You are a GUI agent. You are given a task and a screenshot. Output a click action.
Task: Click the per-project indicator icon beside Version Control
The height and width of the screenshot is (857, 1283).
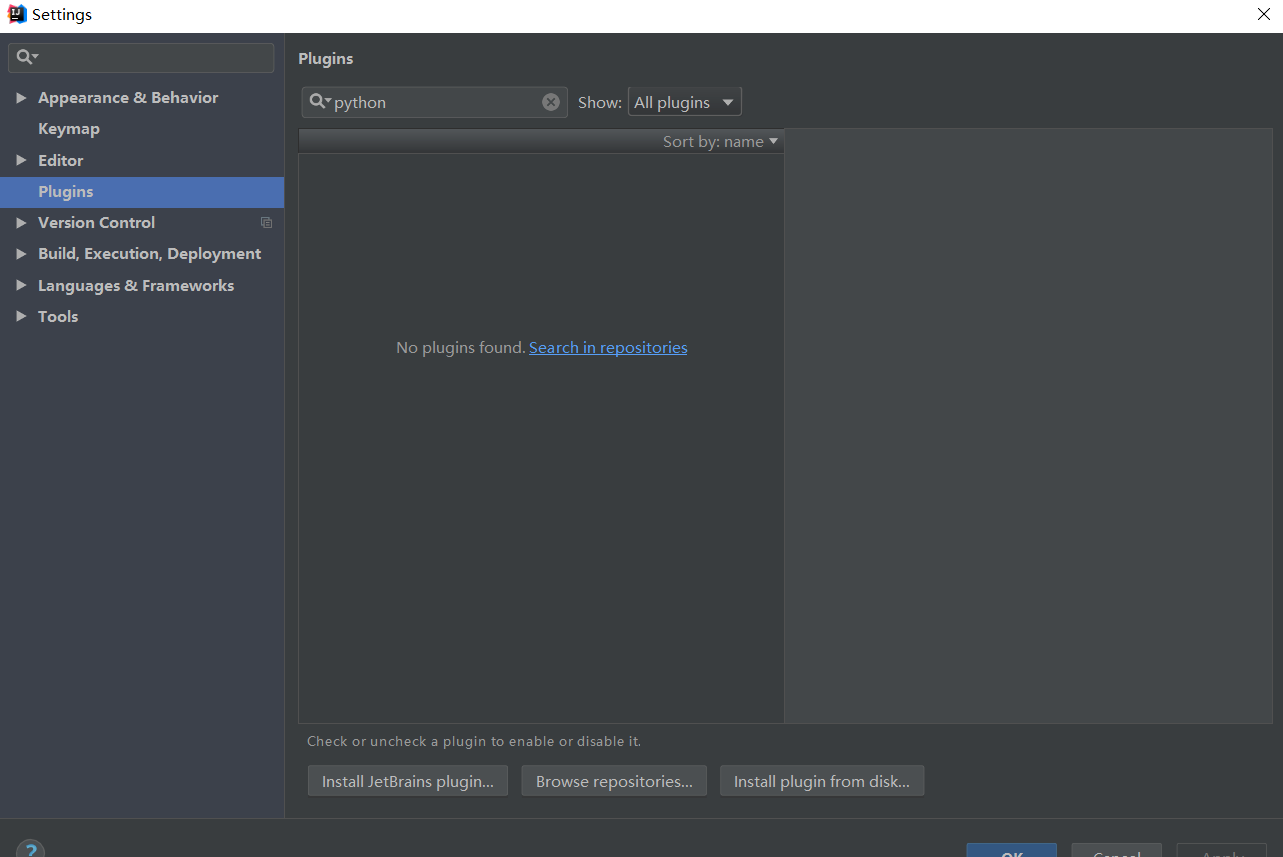266,222
